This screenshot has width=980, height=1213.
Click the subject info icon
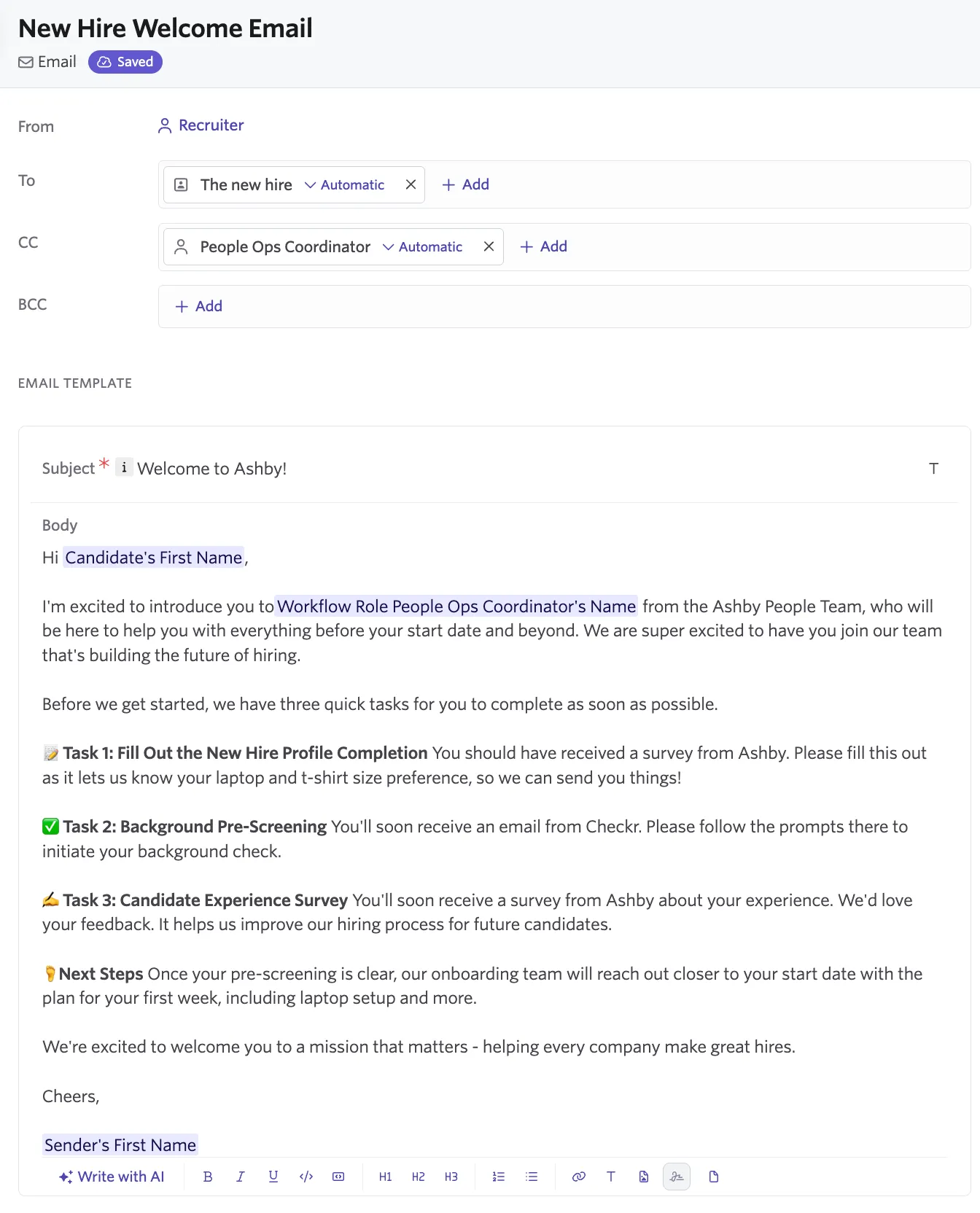124,467
